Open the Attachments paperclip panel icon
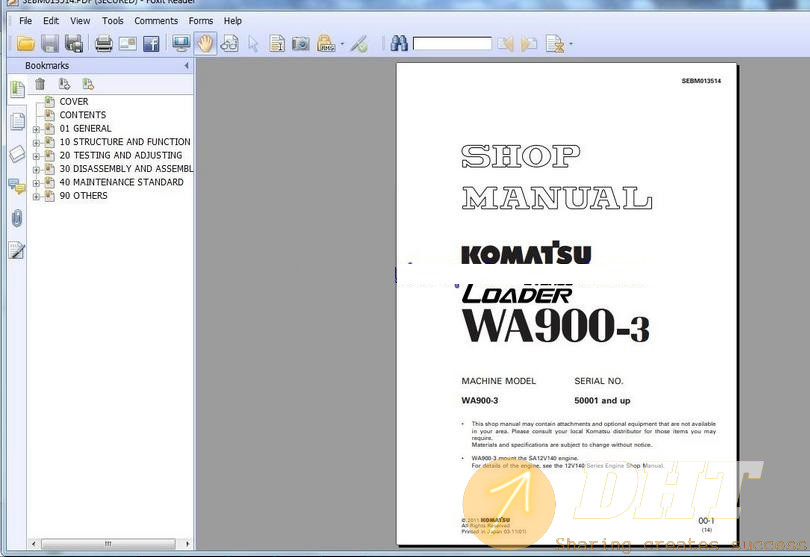Screen dimensions: 810x557 click(x=17, y=219)
